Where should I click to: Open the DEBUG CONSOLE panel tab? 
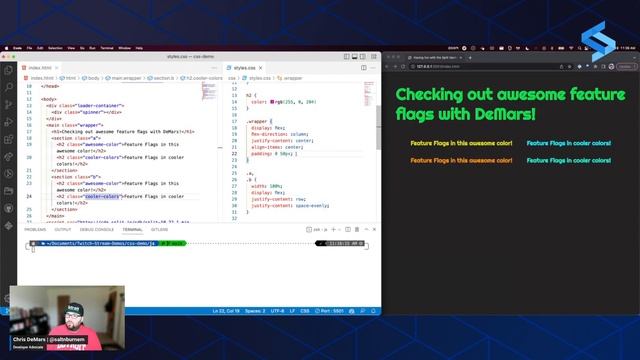click(97, 229)
